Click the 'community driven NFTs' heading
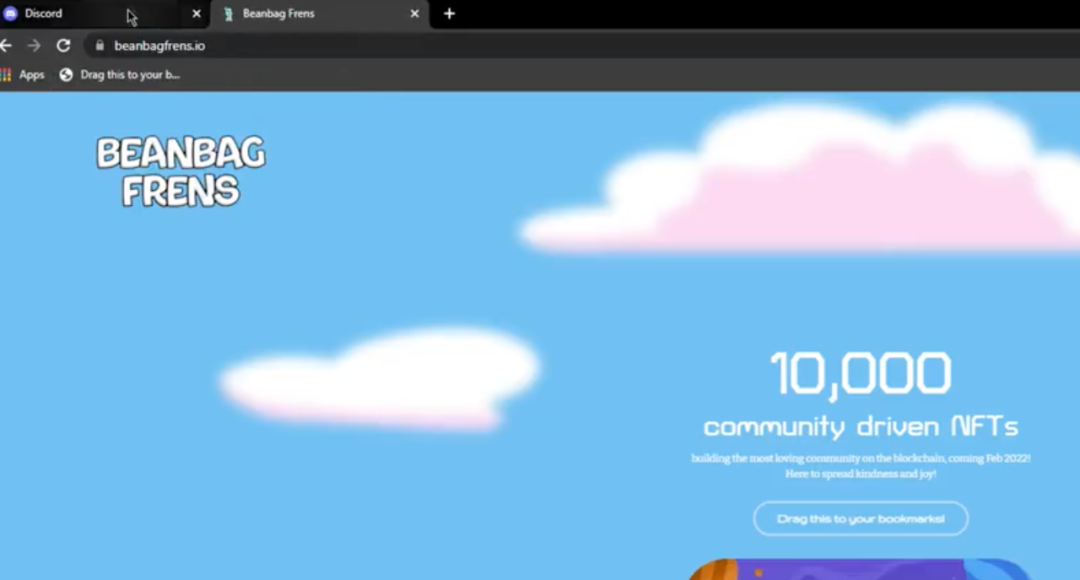 click(x=860, y=427)
